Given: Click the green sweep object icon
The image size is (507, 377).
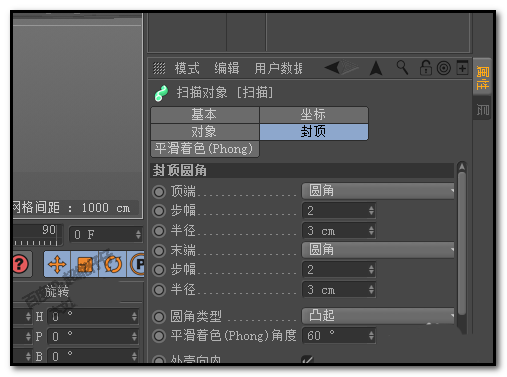Looking at the screenshot, I should click(161, 93).
